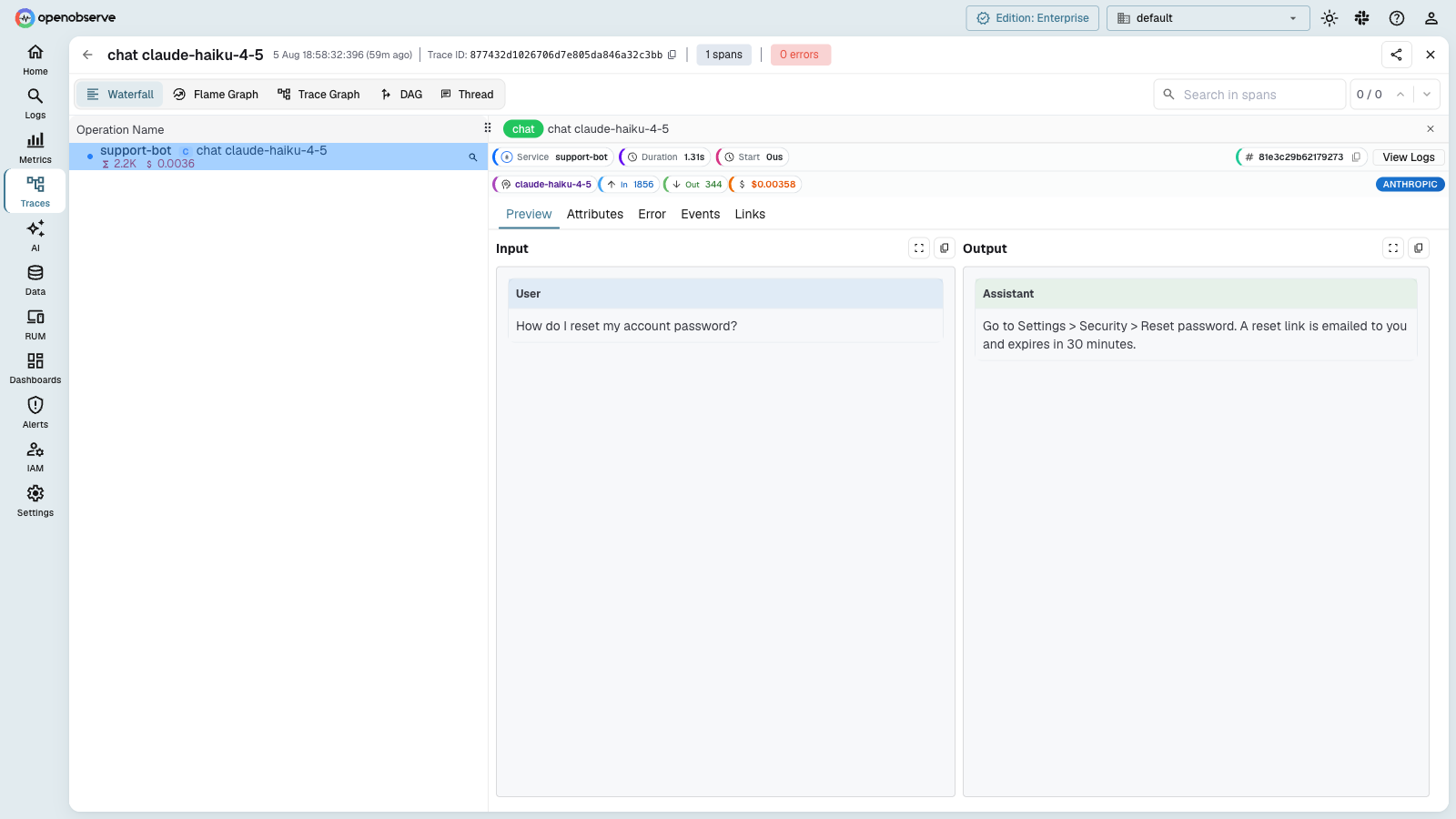1456x819 pixels.
Task: Open the default organization dropdown
Action: [x=1208, y=18]
